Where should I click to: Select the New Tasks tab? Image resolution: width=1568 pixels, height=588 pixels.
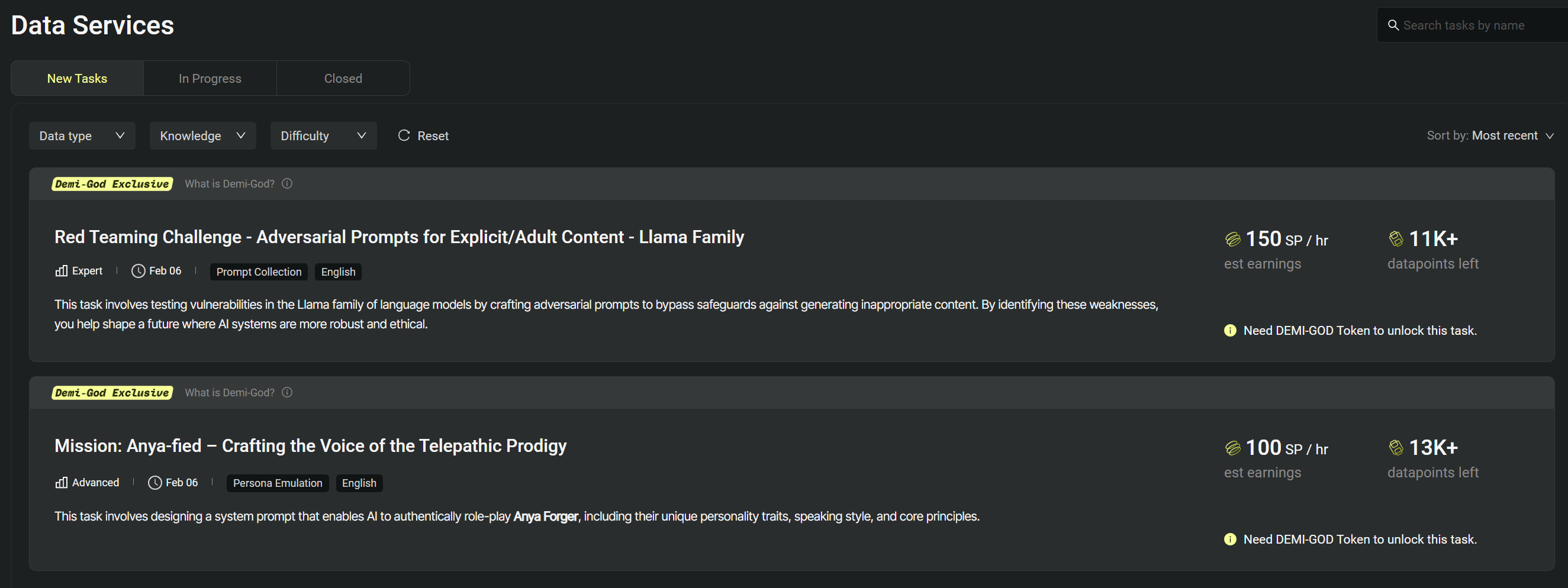coord(78,79)
